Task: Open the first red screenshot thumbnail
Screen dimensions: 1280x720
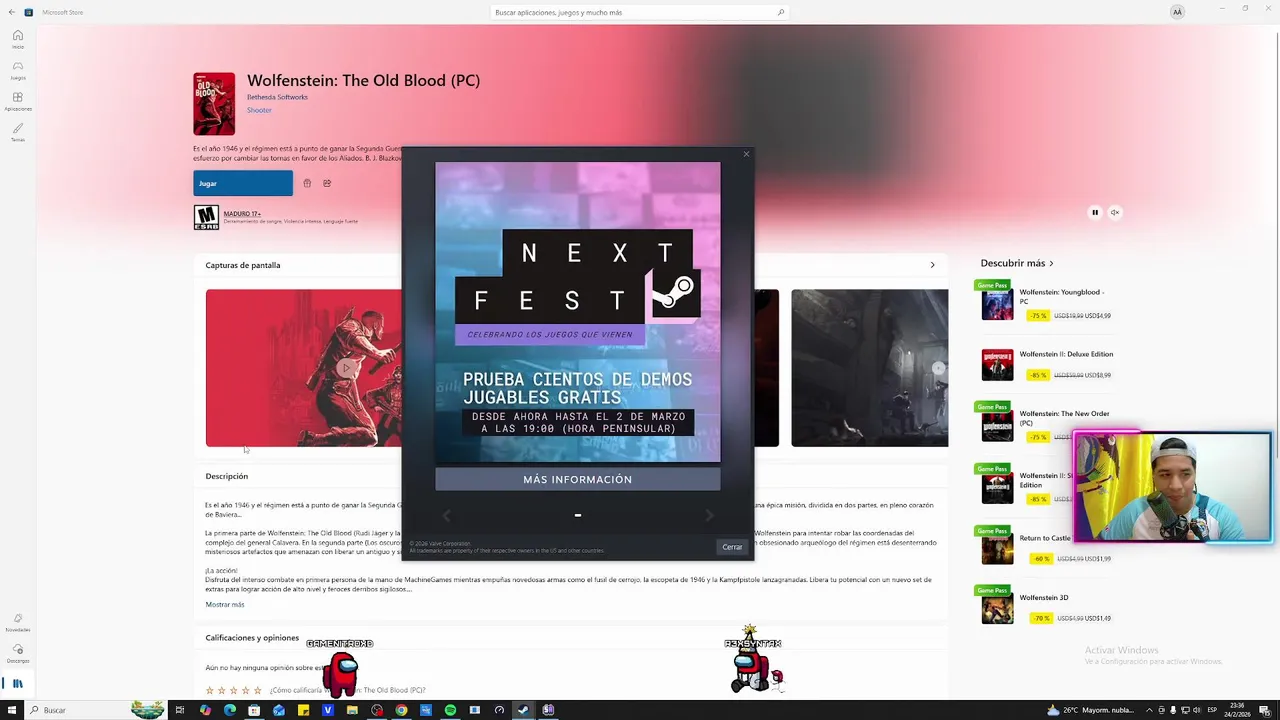Action: [x=303, y=368]
